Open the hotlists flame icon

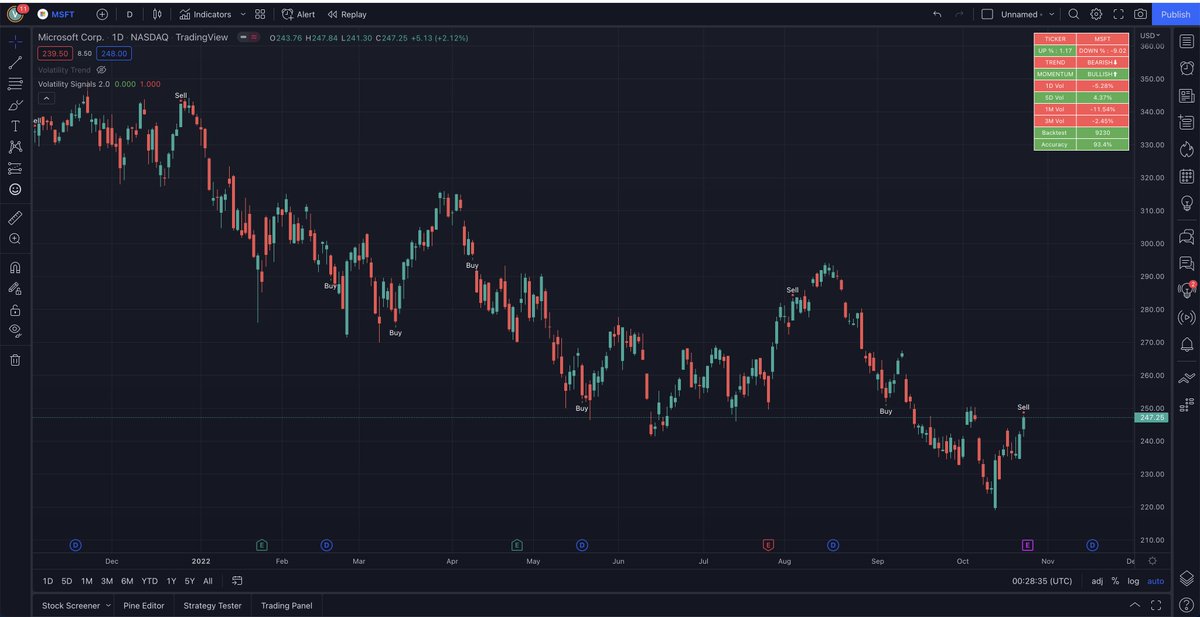click(1187, 149)
